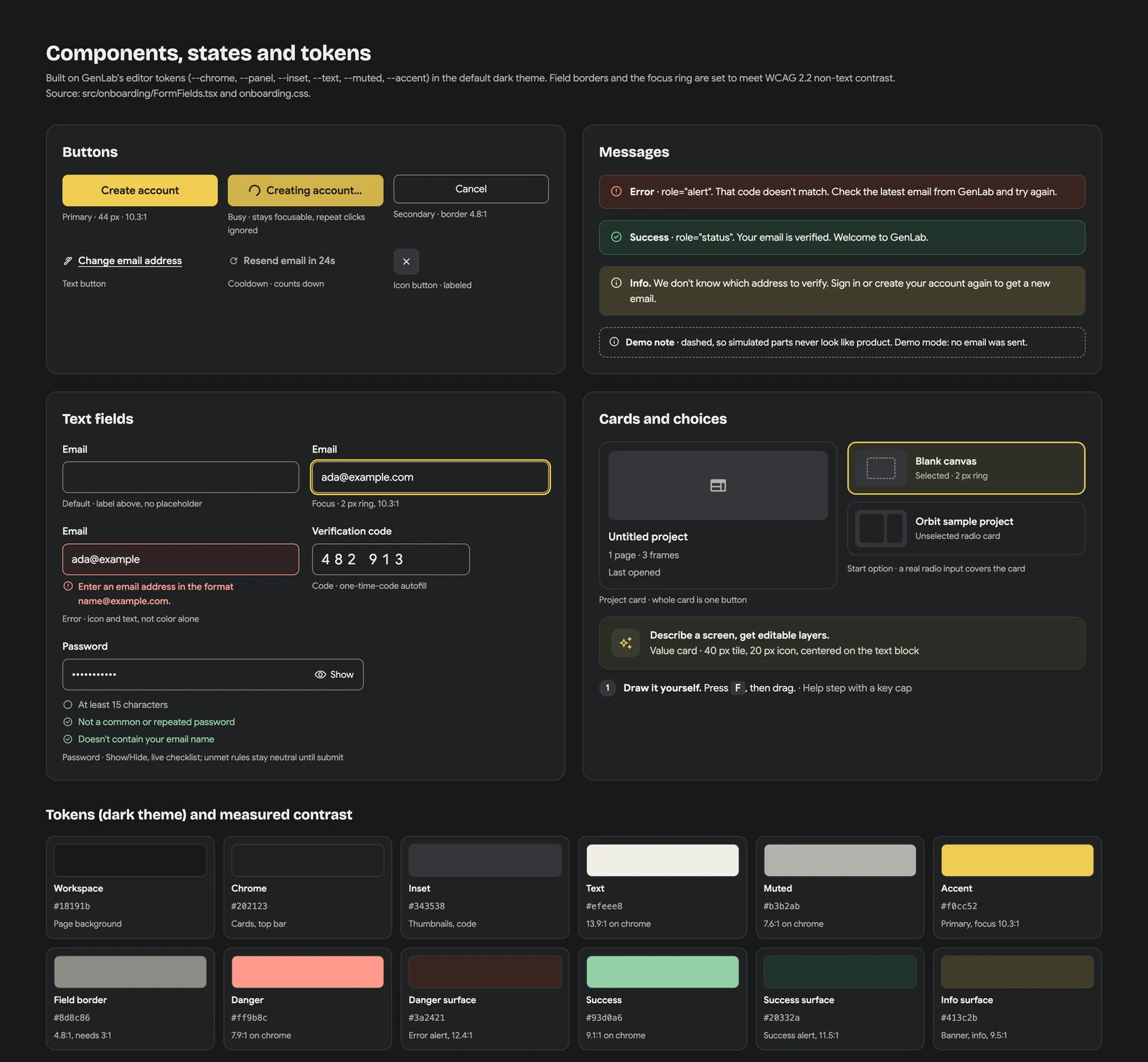Click the F key cap in help step

[x=738, y=687]
